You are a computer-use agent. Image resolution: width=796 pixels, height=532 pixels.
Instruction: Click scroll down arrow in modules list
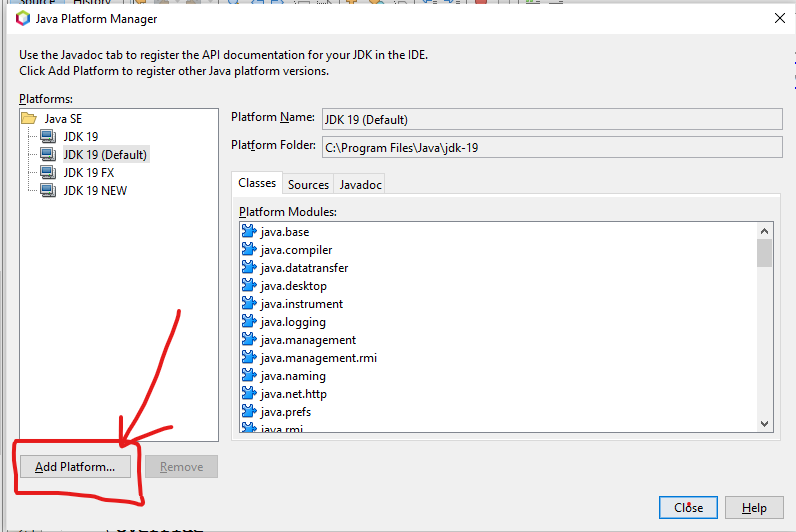pos(765,423)
